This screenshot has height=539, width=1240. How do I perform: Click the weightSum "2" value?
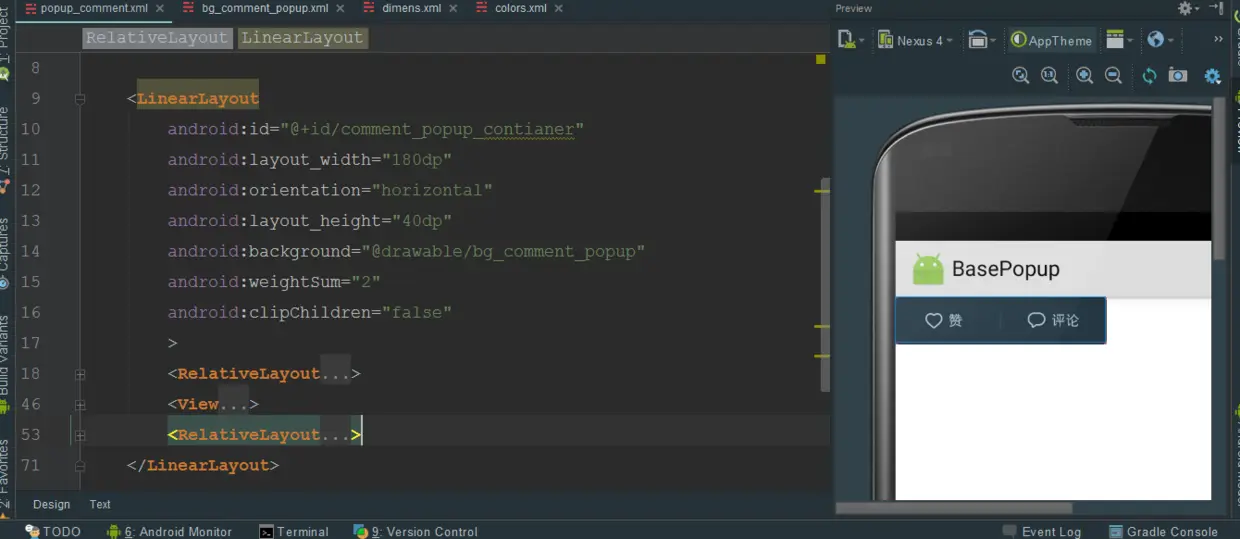pyautogui.click(x=366, y=282)
